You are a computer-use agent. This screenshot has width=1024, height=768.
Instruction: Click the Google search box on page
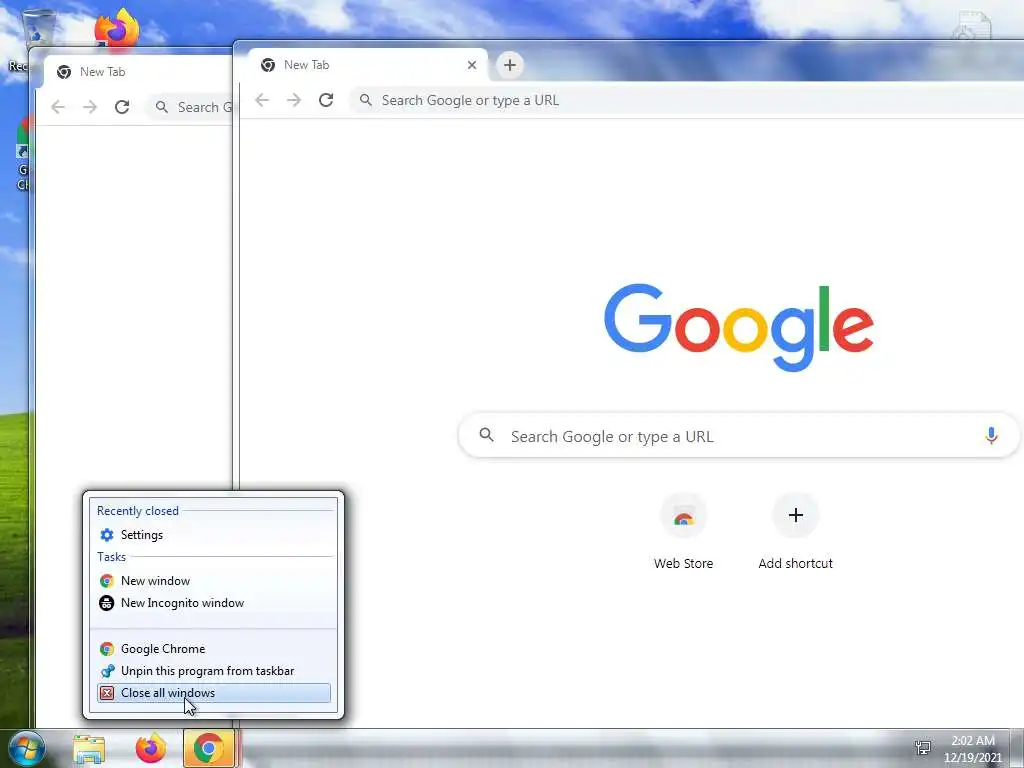739,436
